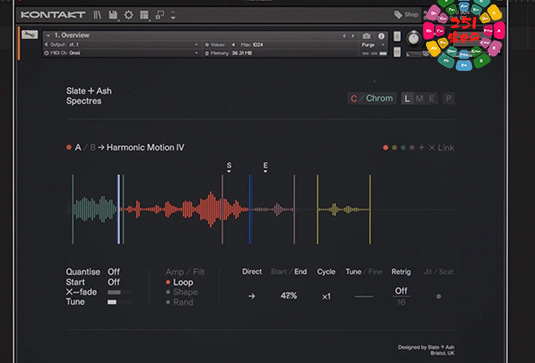The image size is (535, 363).
Task: Select layer B
Action: point(92,147)
